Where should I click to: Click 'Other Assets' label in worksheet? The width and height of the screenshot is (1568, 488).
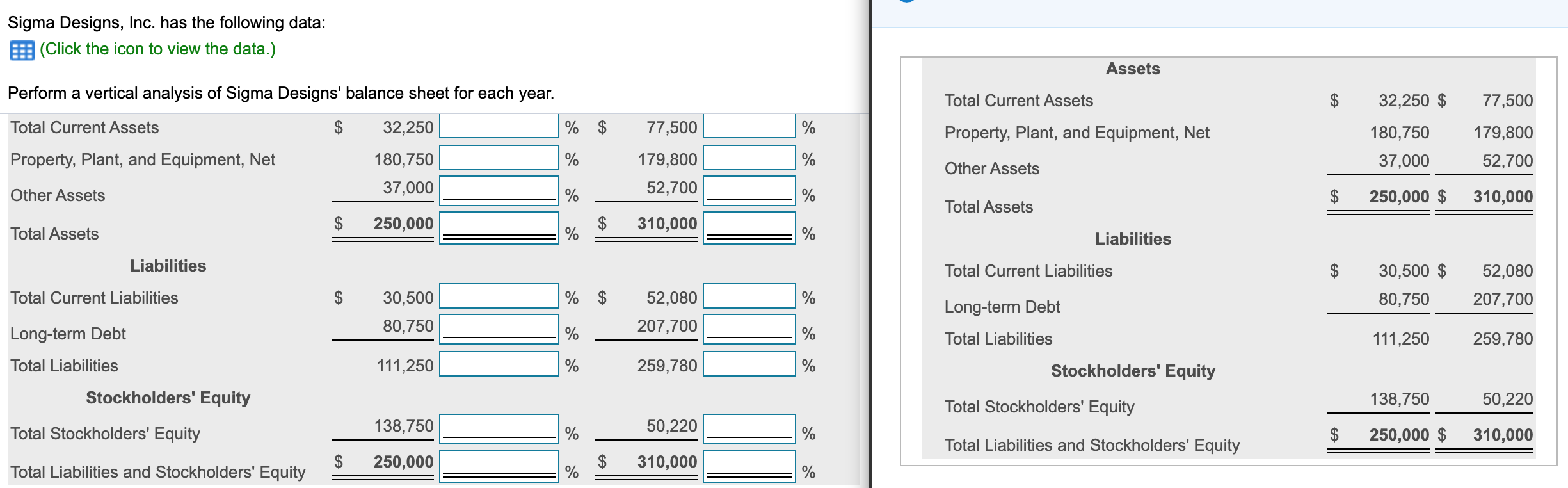click(x=58, y=195)
